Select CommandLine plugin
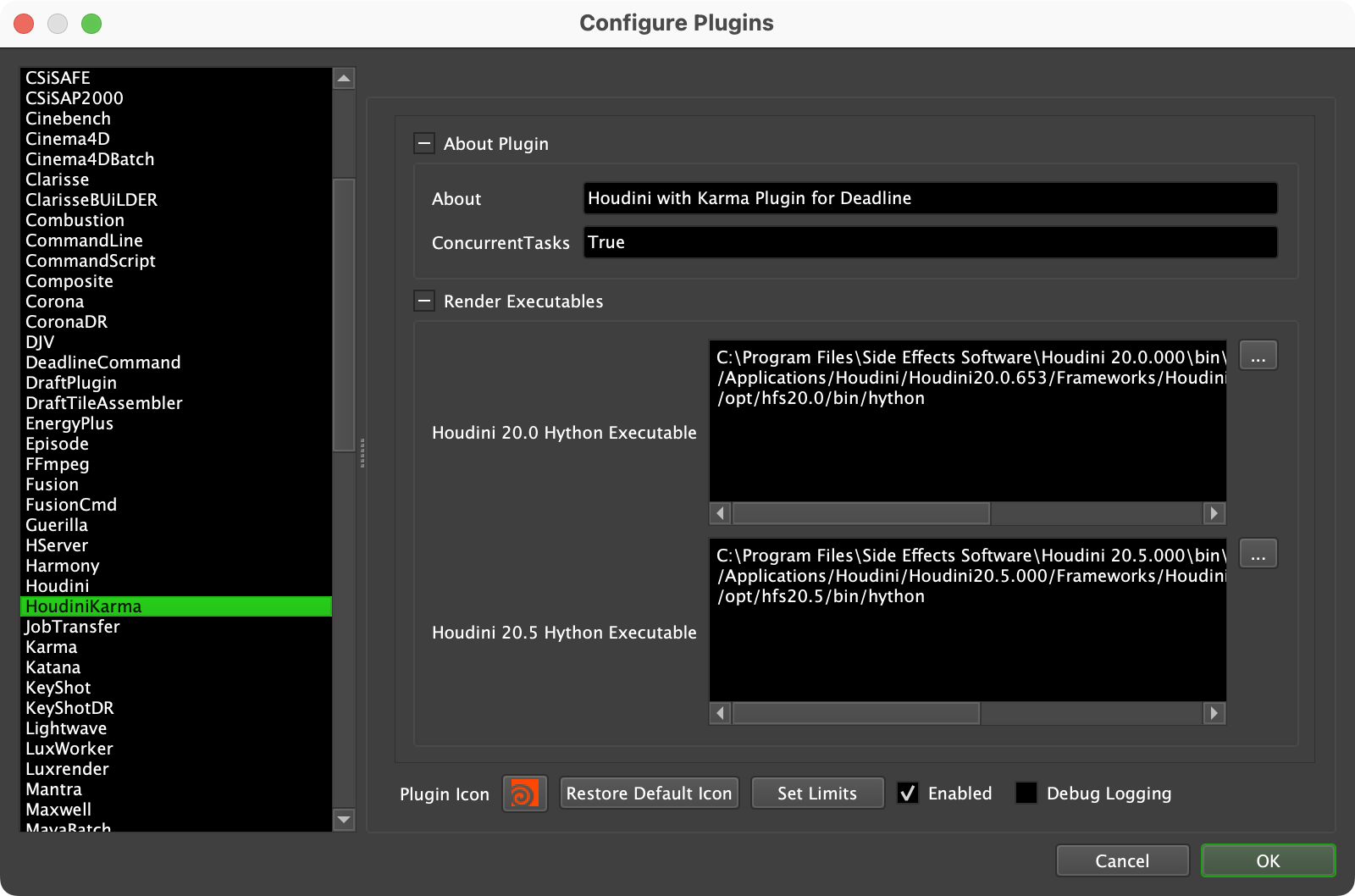The width and height of the screenshot is (1355, 896). [x=176, y=241]
